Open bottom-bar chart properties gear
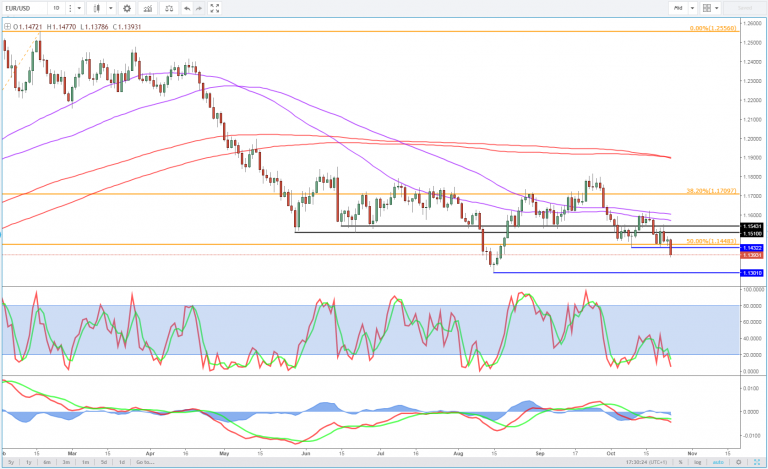This screenshot has width=768, height=469. (739, 462)
